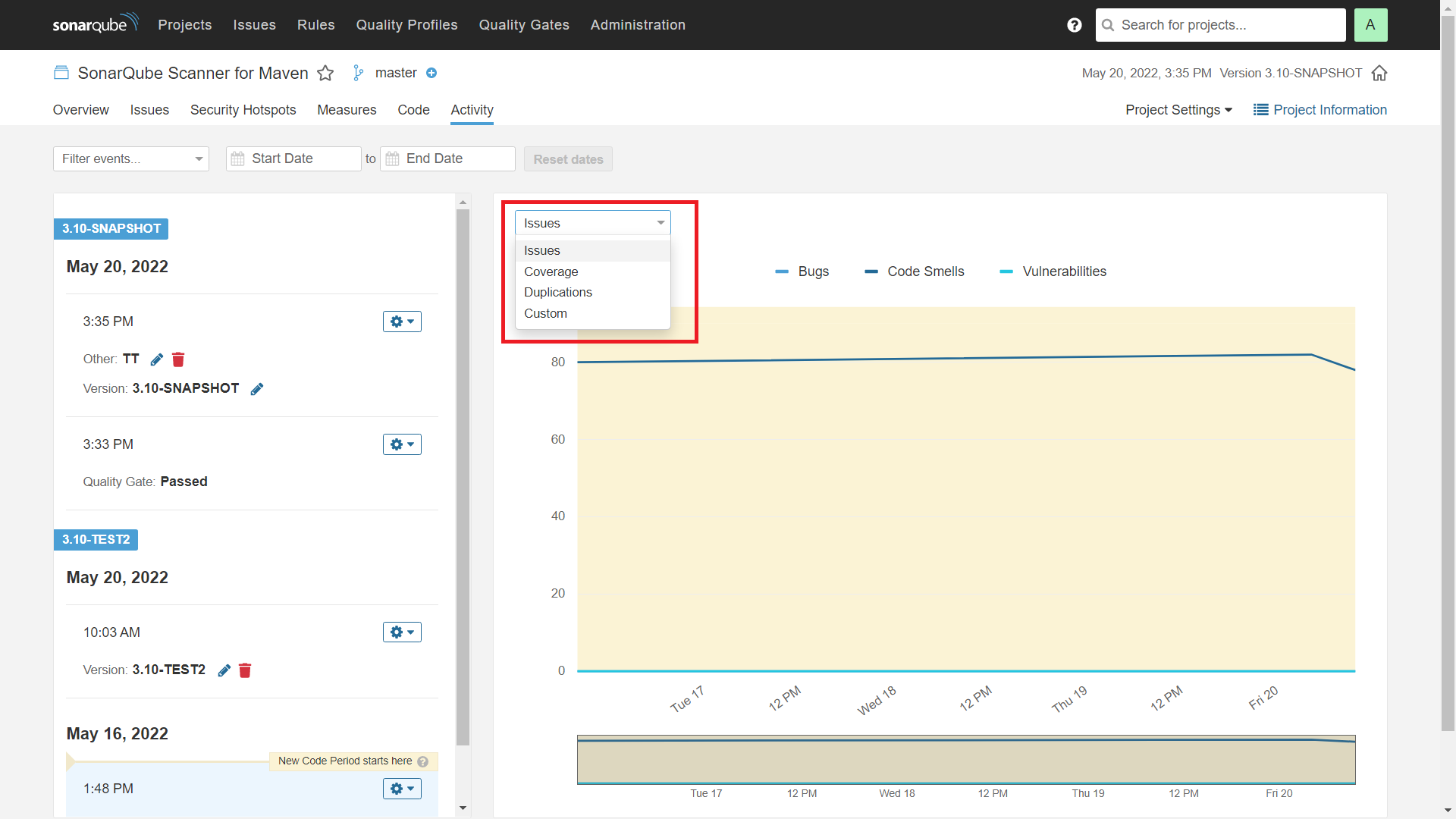The width and height of the screenshot is (1456, 819).
Task: Open Projects in top navigation
Action: (184, 25)
